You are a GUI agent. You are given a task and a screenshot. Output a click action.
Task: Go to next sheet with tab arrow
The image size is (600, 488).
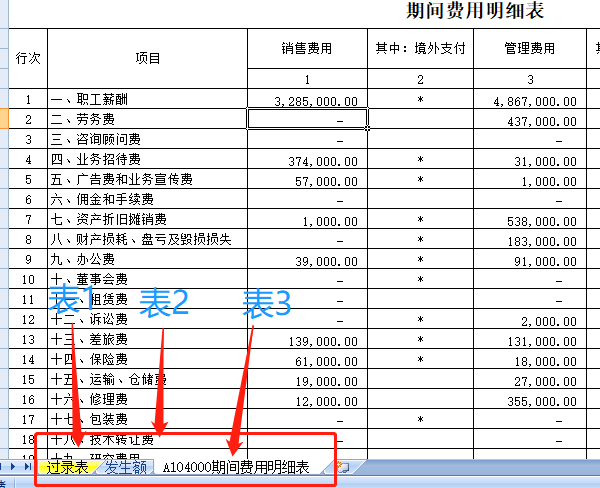[x=13, y=466]
